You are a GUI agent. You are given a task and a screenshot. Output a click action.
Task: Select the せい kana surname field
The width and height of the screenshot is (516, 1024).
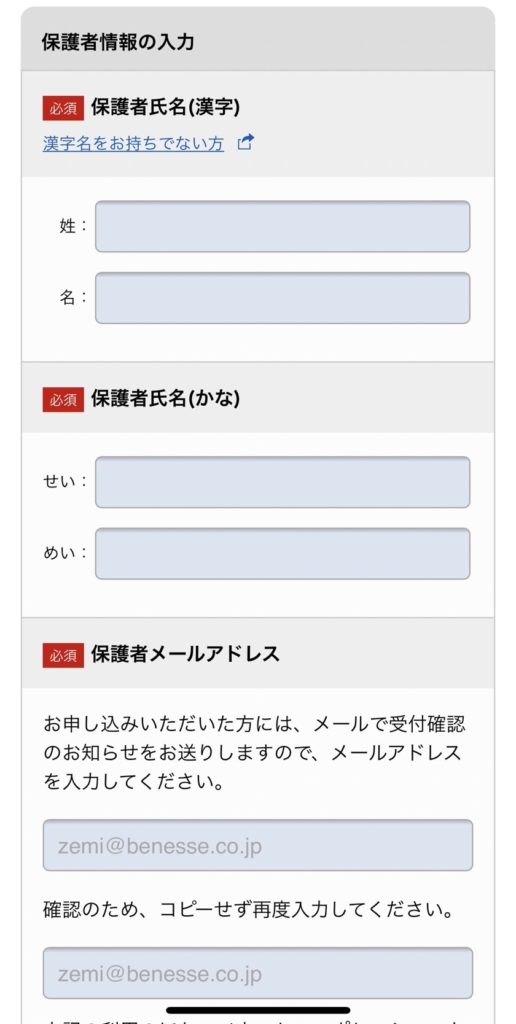coord(283,482)
